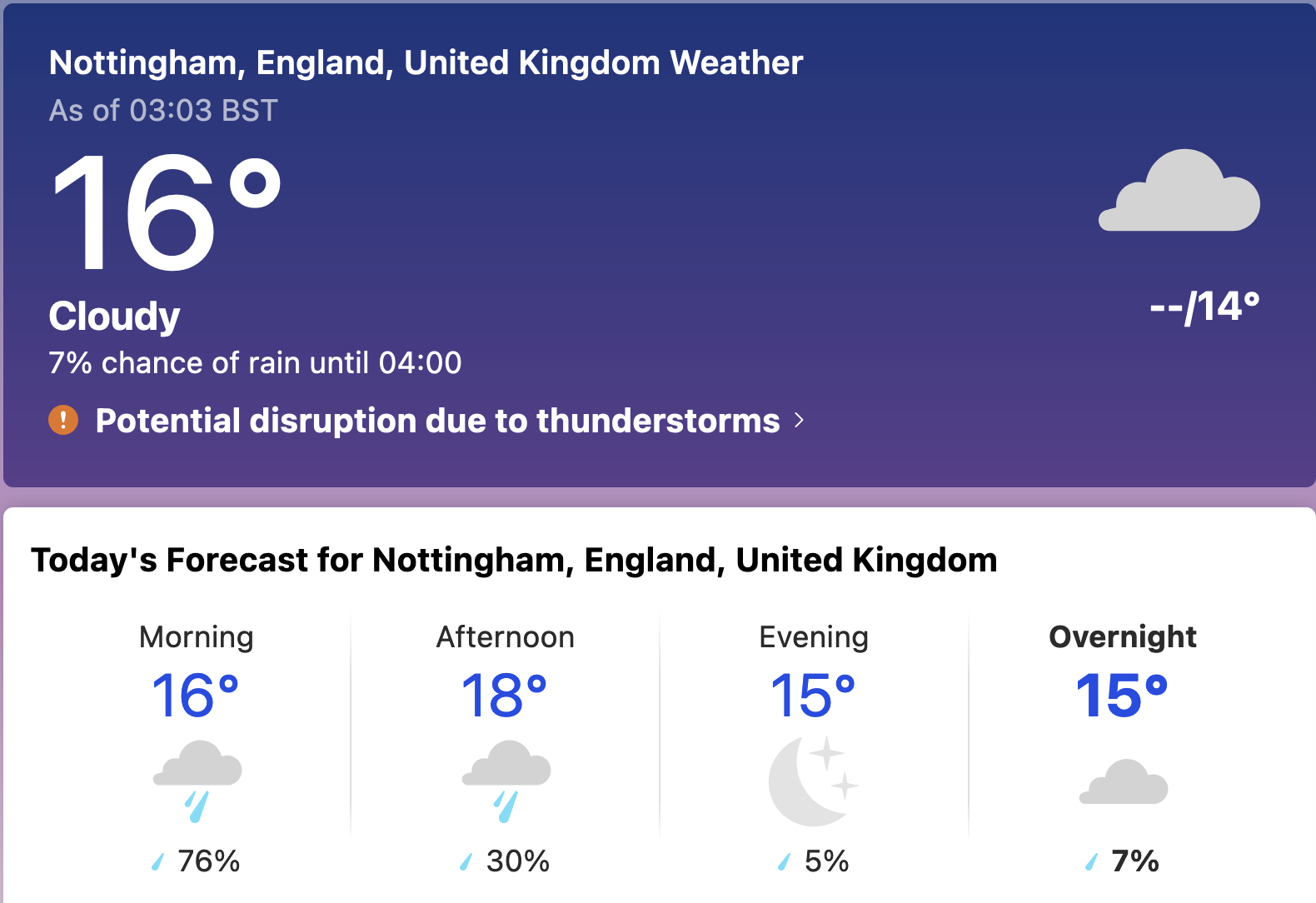1316x903 pixels.
Task: Click the raindrop icon beside 5%
Action: coord(784,861)
